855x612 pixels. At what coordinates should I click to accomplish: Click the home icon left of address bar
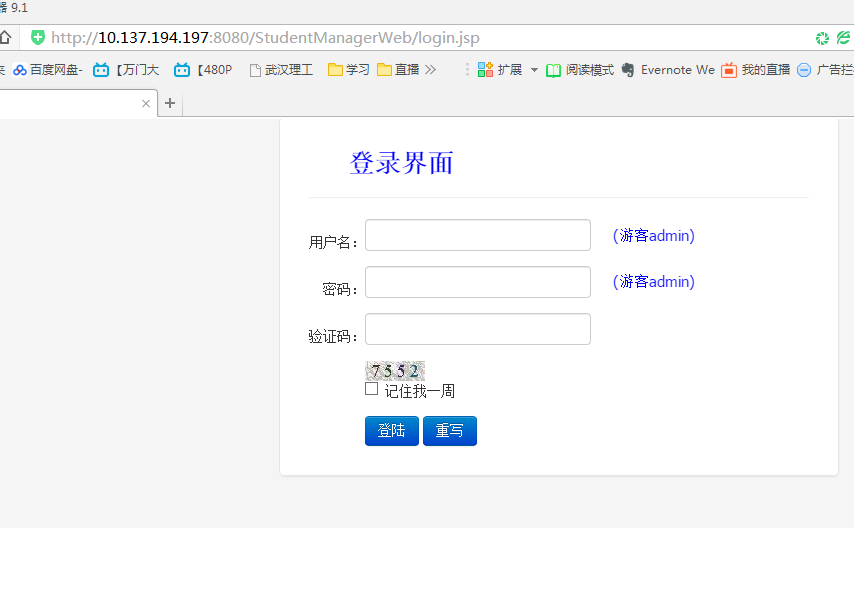(x=5, y=38)
